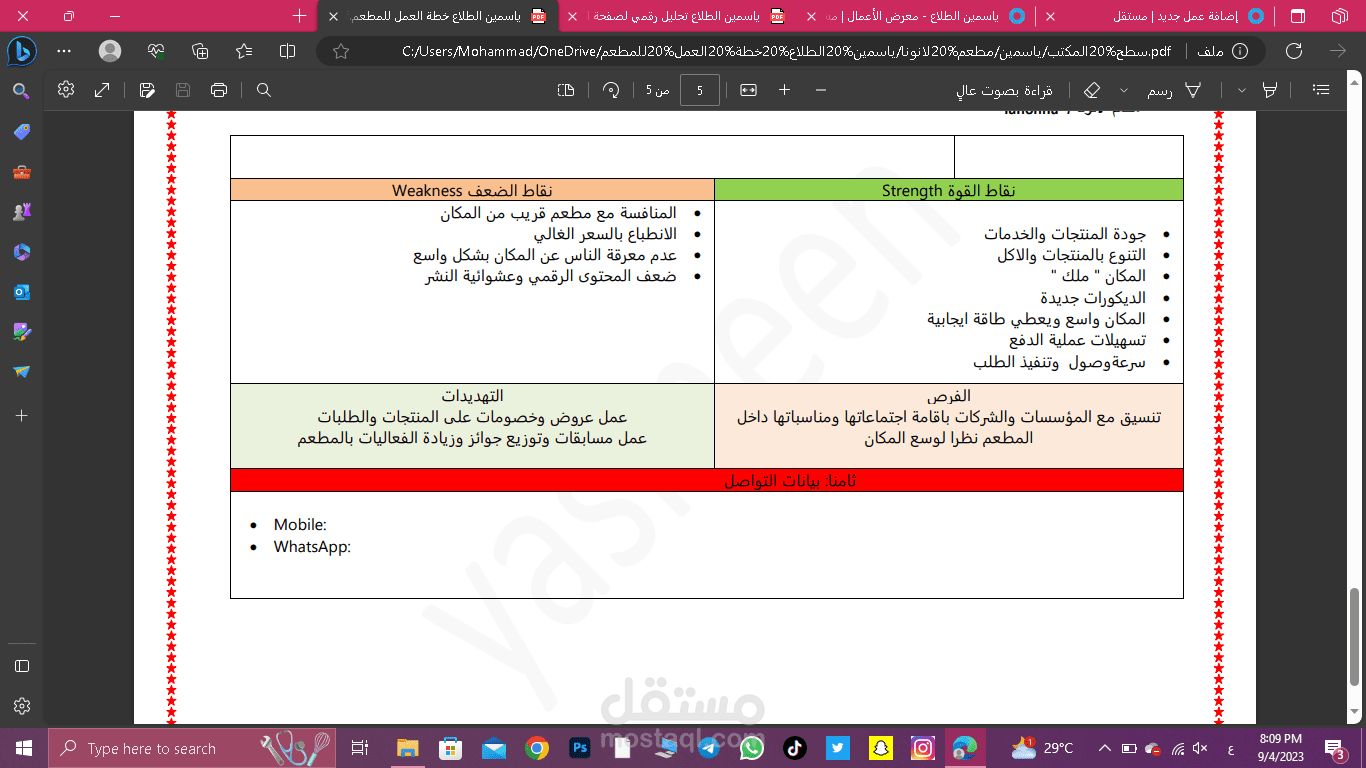Viewport: 1366px width, 768px height.
Task: Click the WhatsApp: contact line
Action: [x=312, y=547]
